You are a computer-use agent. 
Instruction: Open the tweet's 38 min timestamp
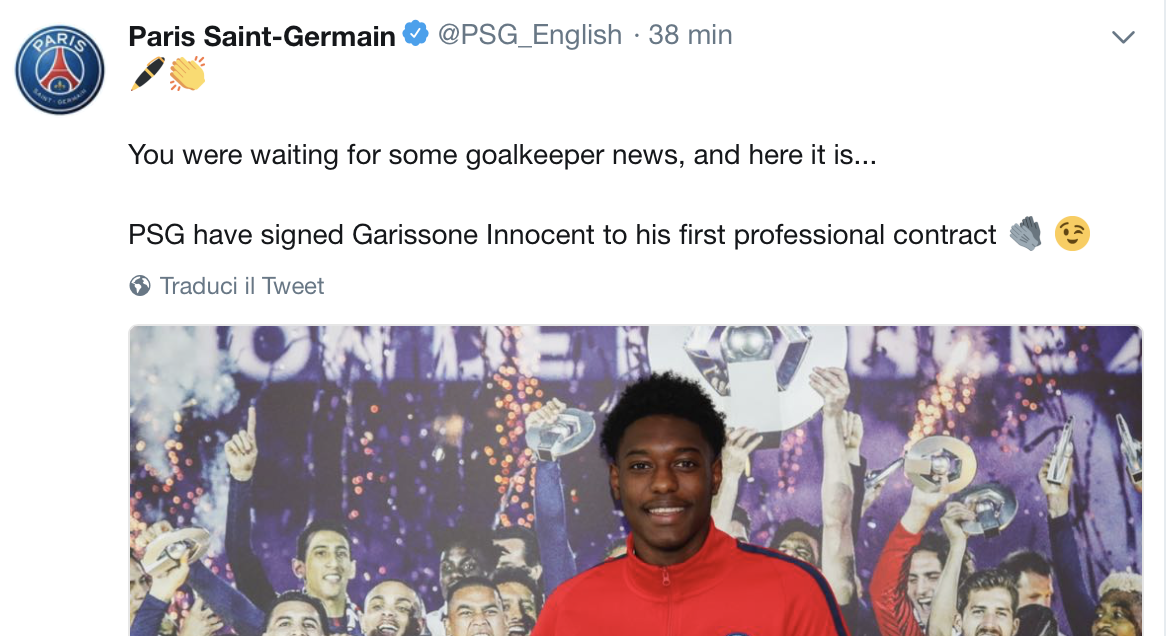coord(690,35)
